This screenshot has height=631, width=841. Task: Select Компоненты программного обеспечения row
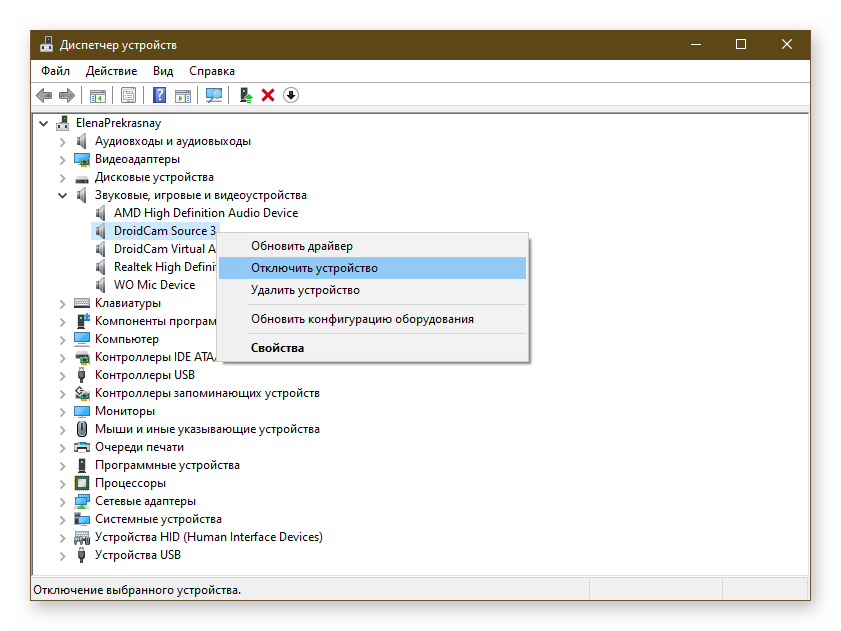155,321
